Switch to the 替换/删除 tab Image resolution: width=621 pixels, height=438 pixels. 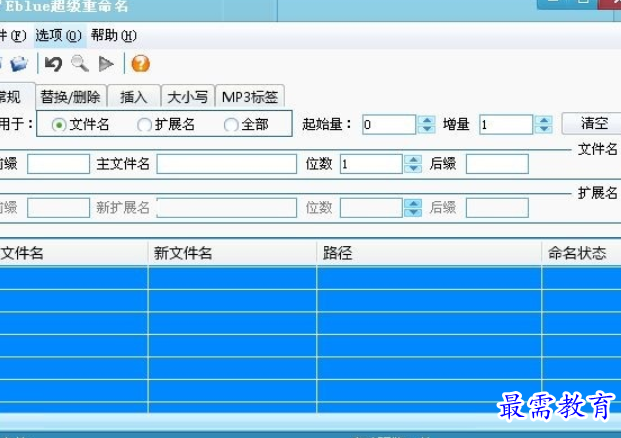tap(71, 97)
